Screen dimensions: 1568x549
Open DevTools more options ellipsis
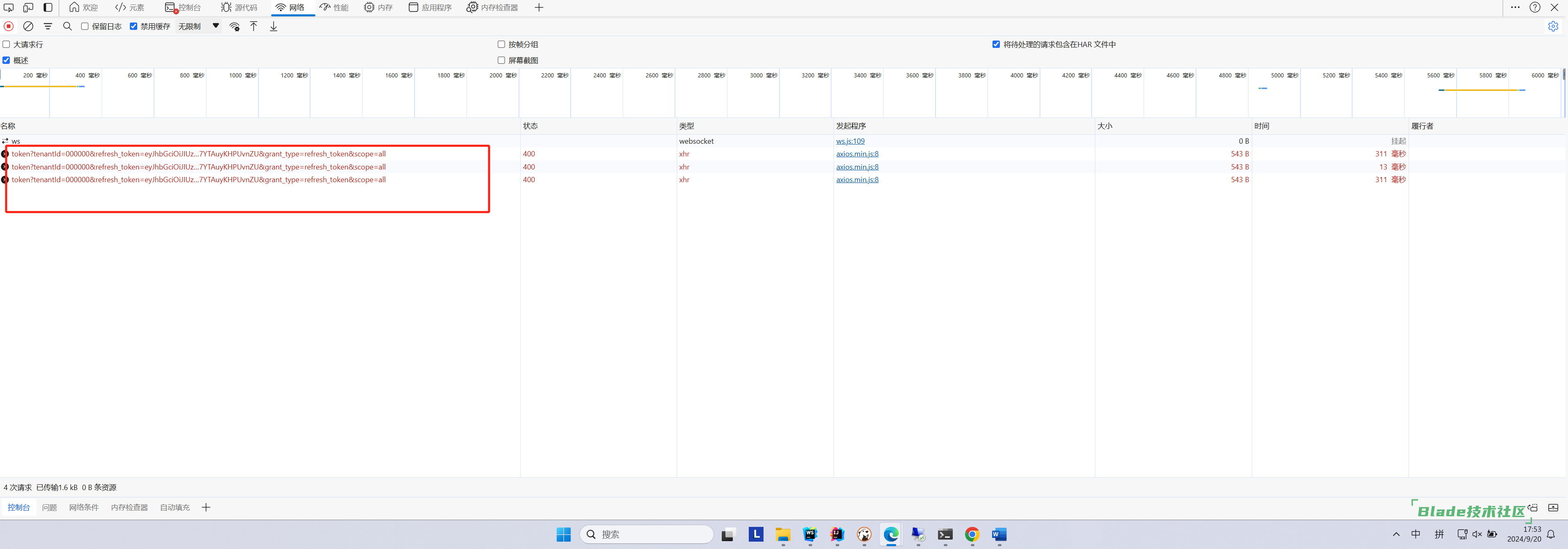(x=1515, y=7)
